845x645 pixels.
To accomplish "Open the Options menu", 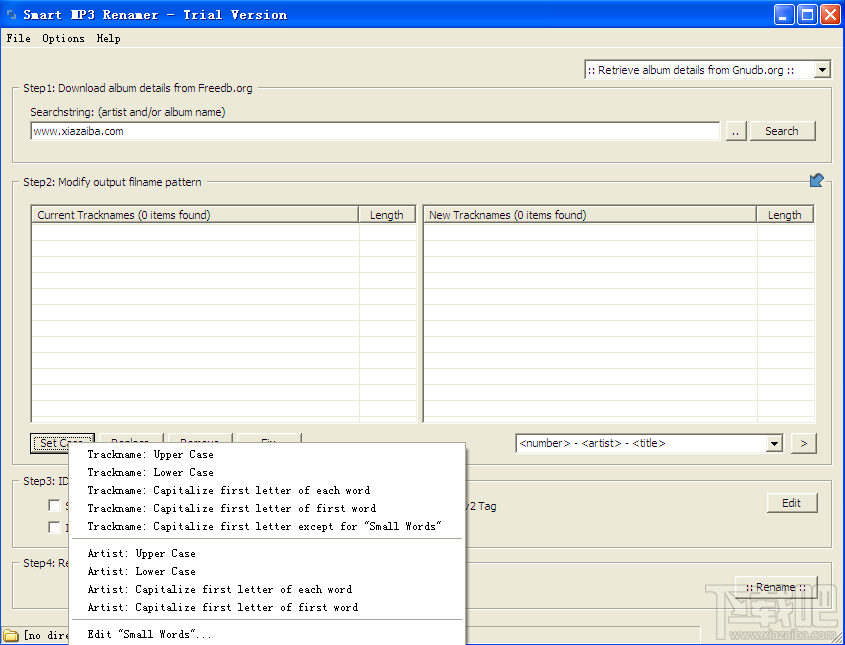I will (63, 38).
